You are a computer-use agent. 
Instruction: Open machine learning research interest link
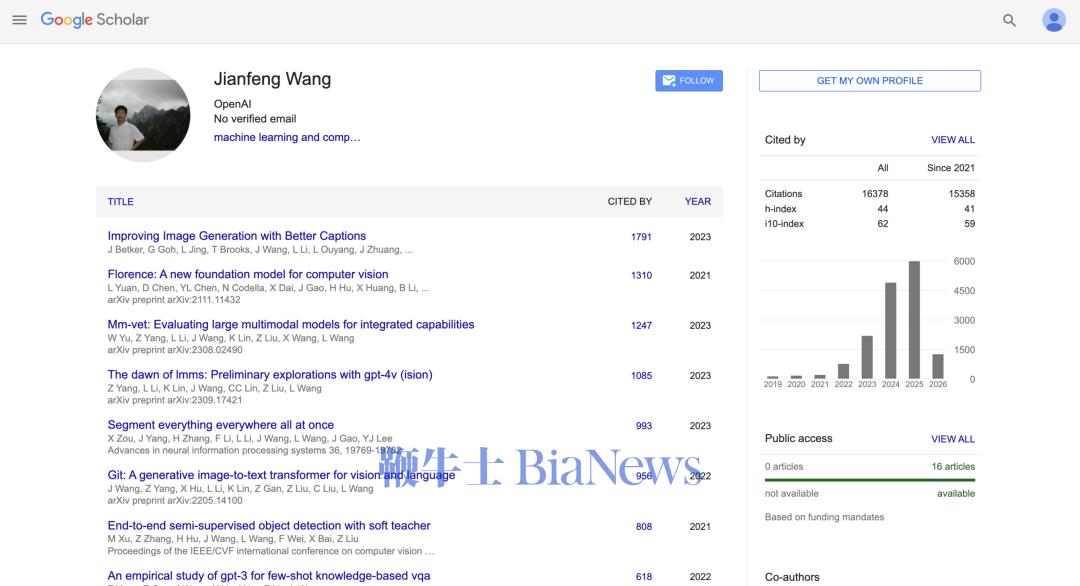click(x=287, y=138)
